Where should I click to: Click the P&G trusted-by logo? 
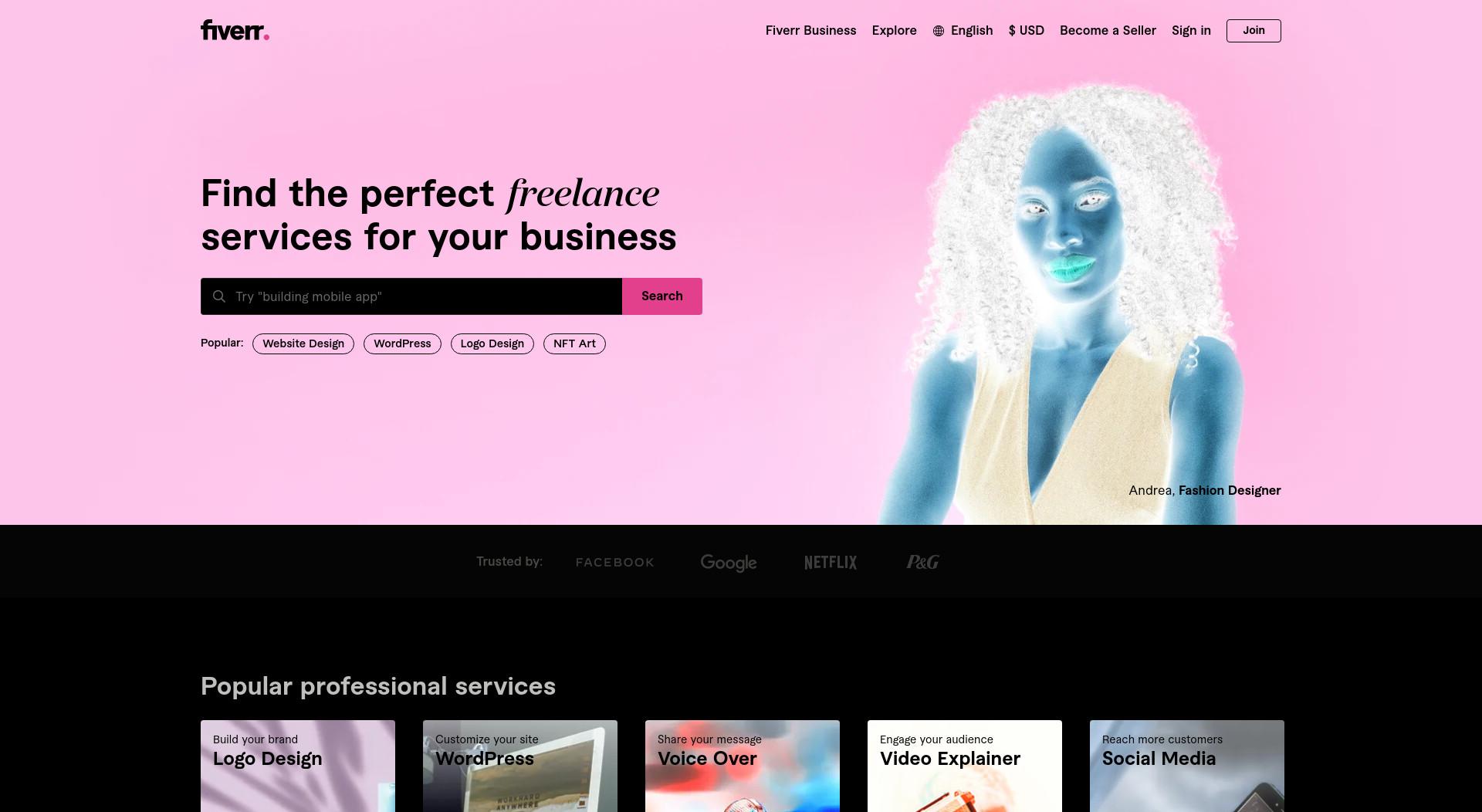coord(922,562)
